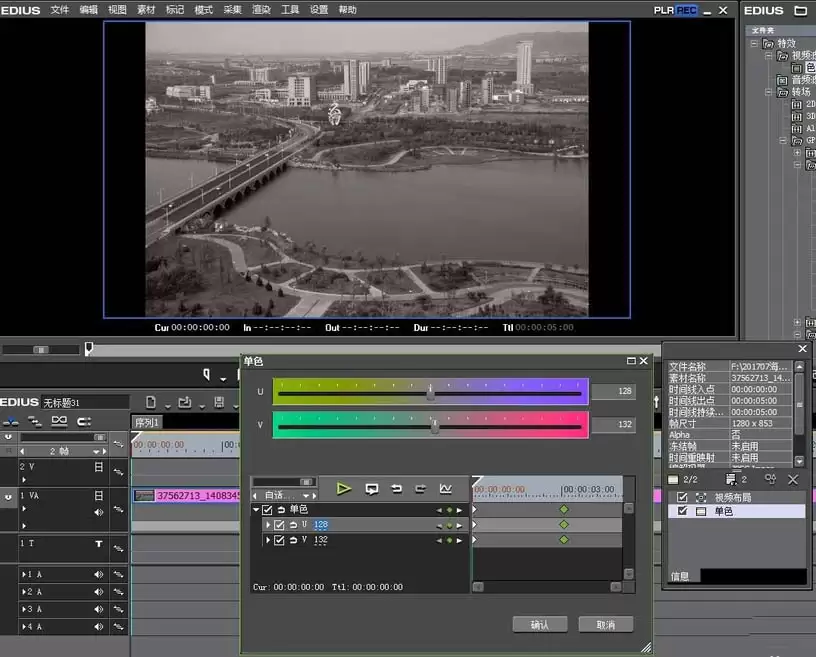Collapse the 单色 parameter group triangle

[256, 510]
